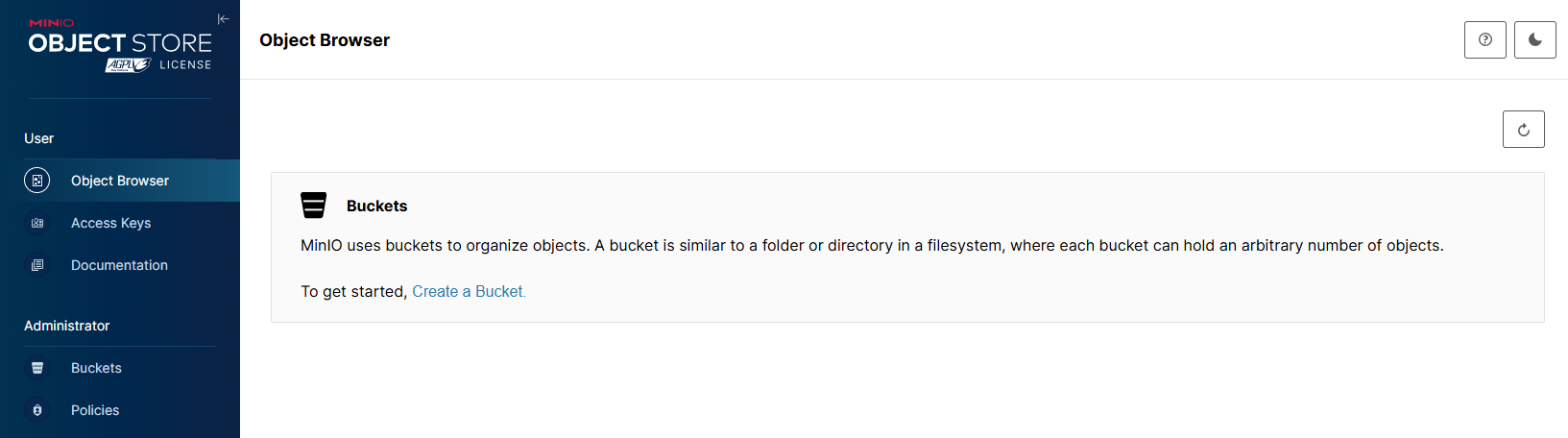Click the Access Keys sidebar icon
Image resolution: width=1568 pixels, height=438 pixels.
point(37,223)
